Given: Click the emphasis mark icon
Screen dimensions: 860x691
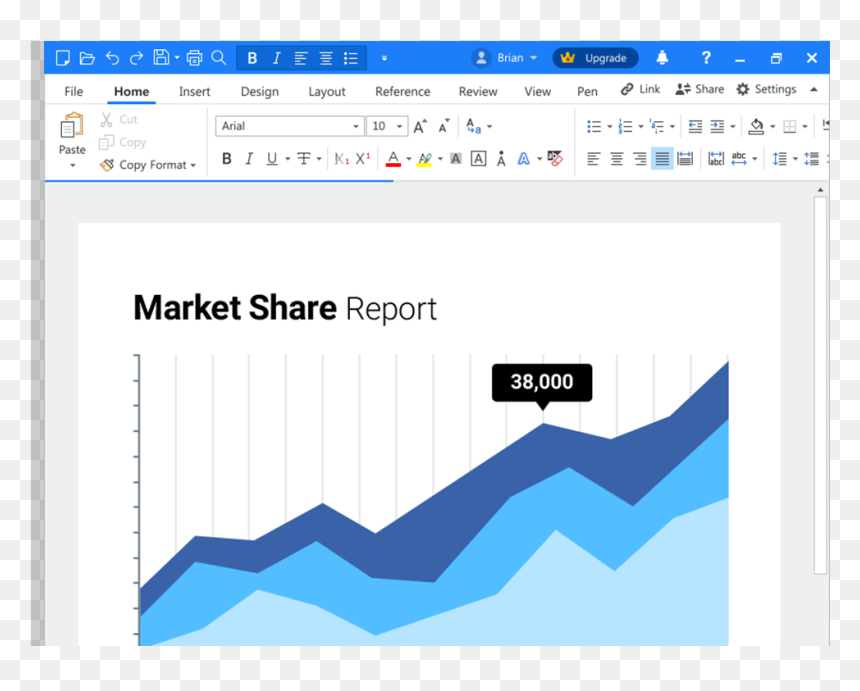Looking at the screenshot, I should click(501, 159).
